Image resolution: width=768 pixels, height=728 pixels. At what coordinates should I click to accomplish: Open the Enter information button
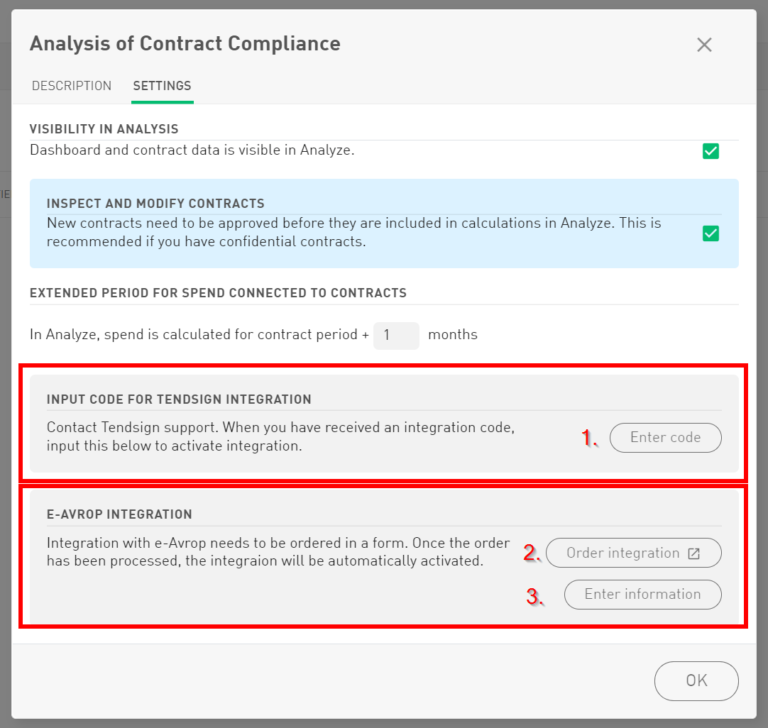tap(642, 594)
